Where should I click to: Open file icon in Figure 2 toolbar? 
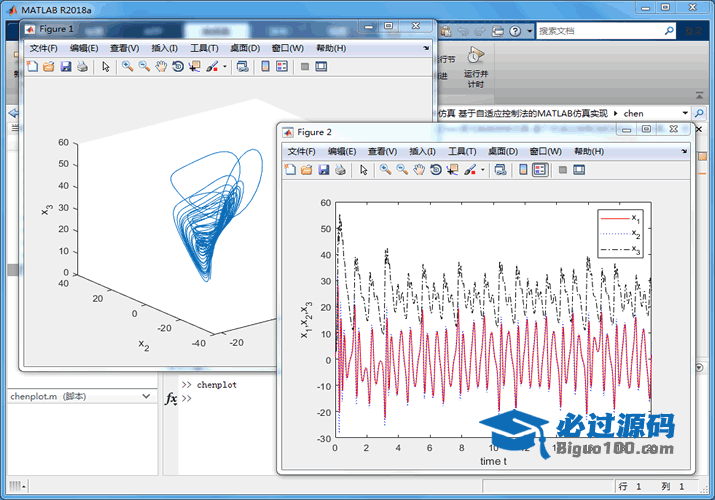pos(306,170)
